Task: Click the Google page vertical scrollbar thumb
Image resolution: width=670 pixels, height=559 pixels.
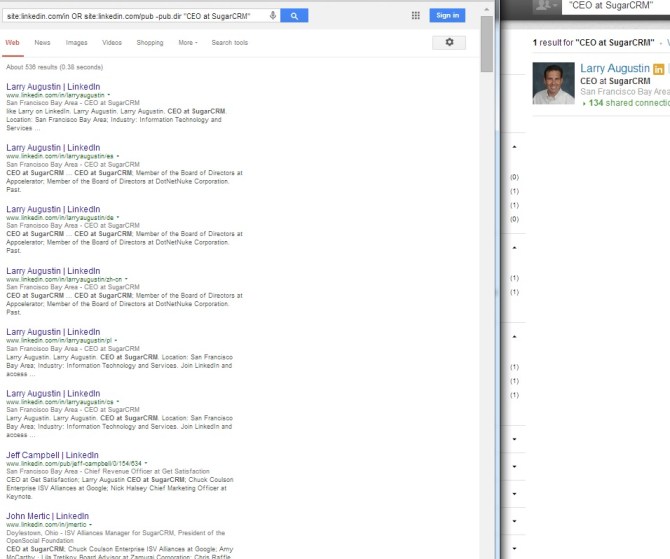Action: (x=487, y=44)
